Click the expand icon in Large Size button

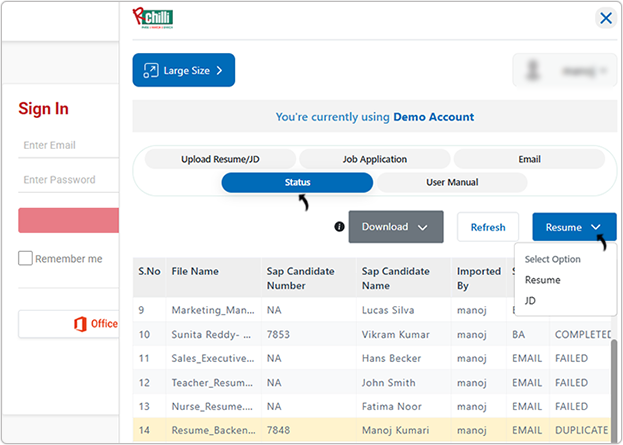[150, 70]
